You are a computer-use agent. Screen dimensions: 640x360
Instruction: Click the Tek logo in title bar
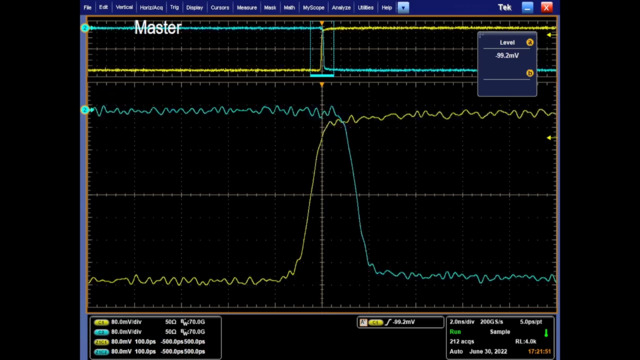pos(504,7)
